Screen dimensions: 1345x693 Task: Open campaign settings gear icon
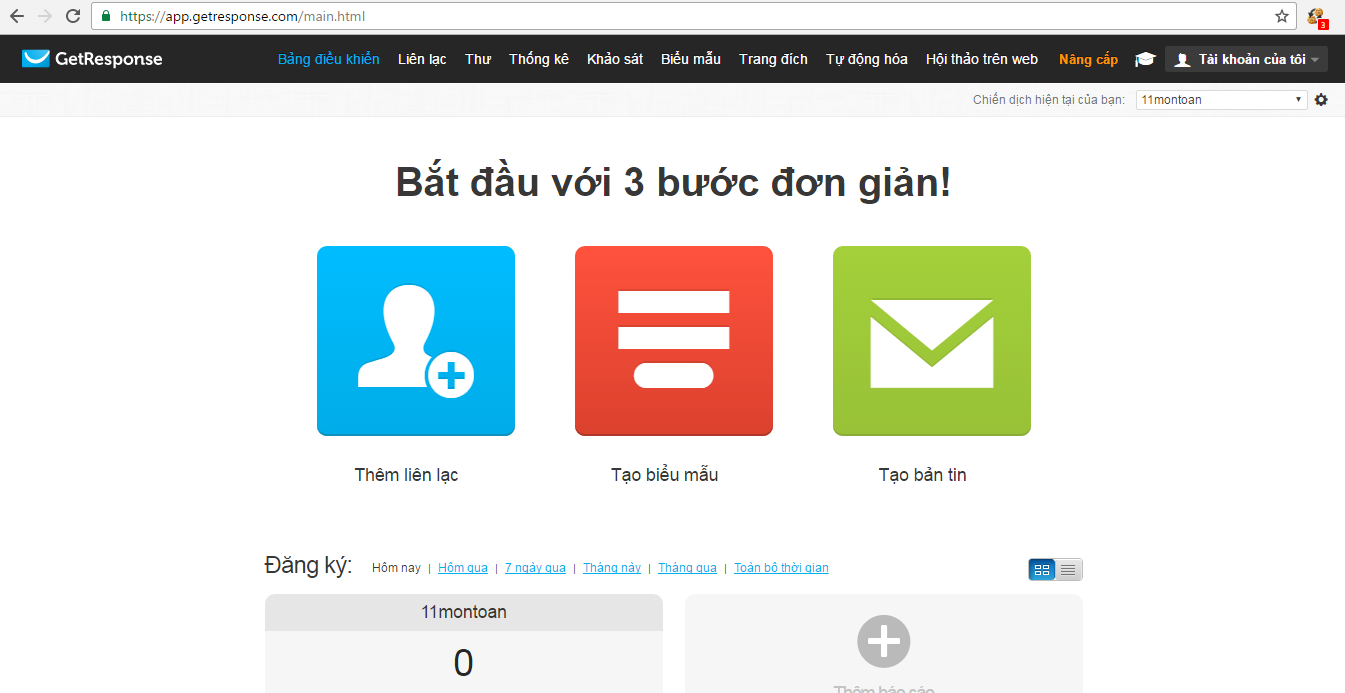coord(1321,100)
